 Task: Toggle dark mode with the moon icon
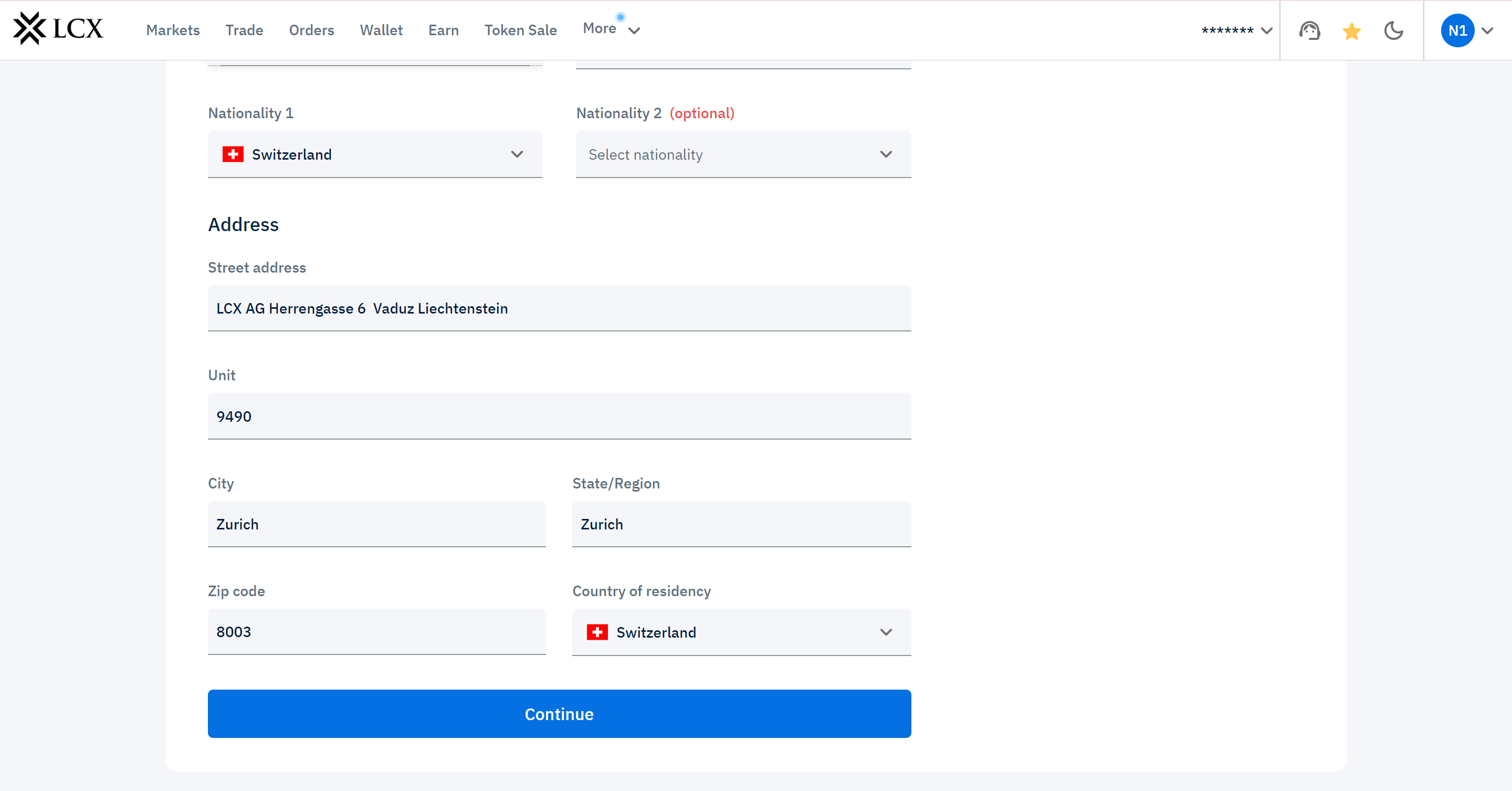coord(1393,30)
